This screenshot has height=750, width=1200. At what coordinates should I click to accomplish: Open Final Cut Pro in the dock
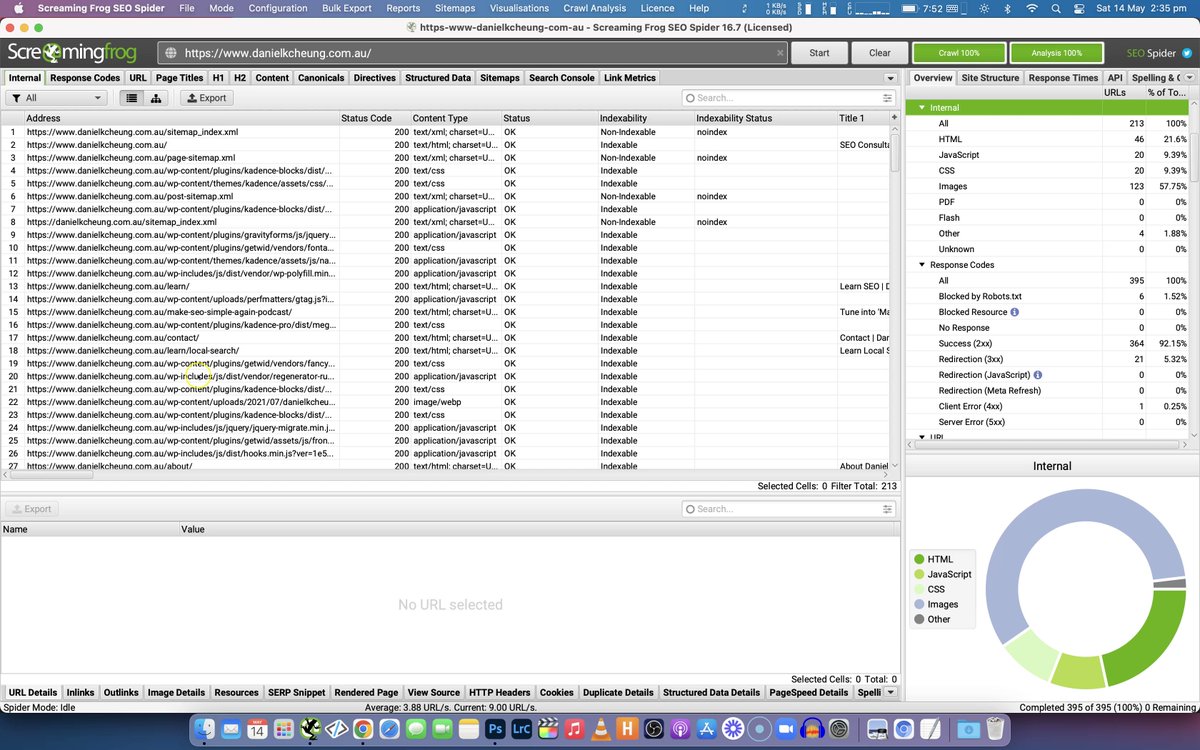point(548,729)
